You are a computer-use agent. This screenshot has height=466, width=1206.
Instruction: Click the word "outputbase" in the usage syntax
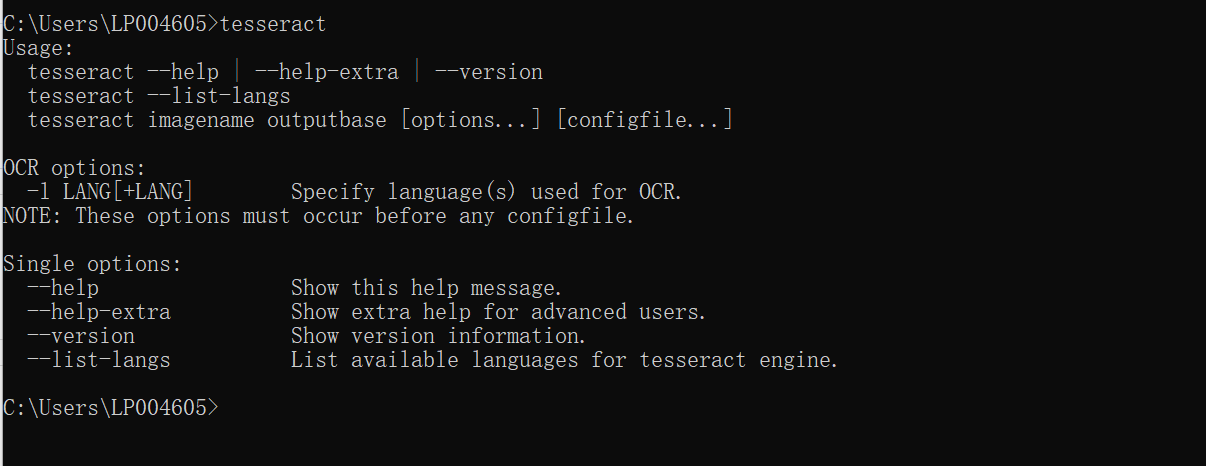coord(326,120)
